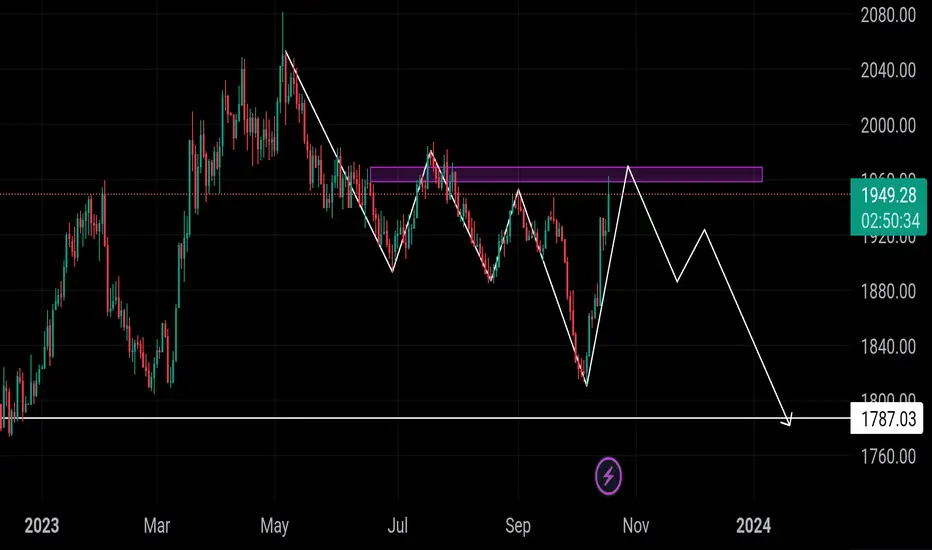Click the Jul label on time axis
932x550 pixels.
(x=398, y=526)
